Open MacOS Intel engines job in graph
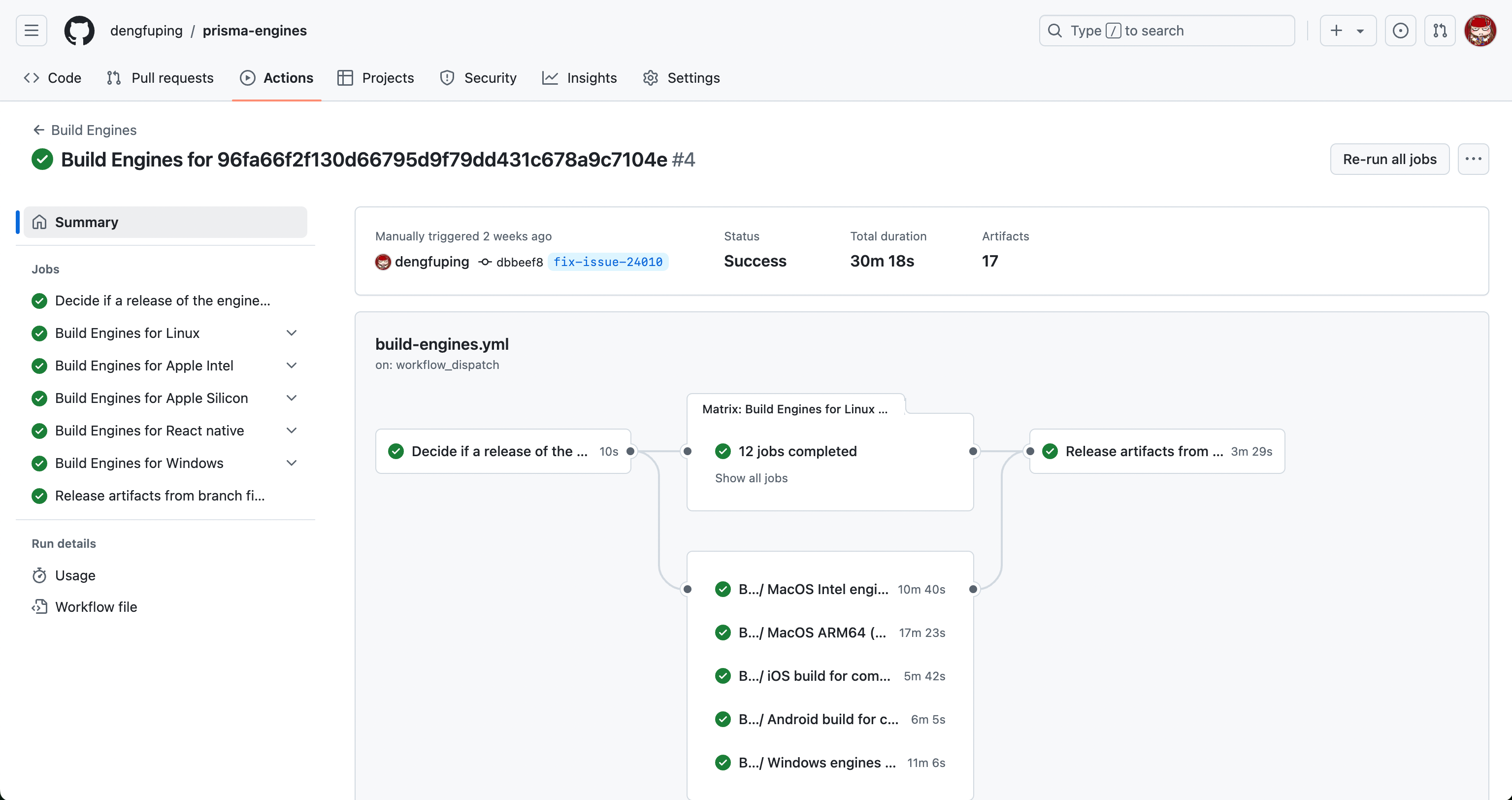This screenshot has width=1512, height=800. point(830,589)
